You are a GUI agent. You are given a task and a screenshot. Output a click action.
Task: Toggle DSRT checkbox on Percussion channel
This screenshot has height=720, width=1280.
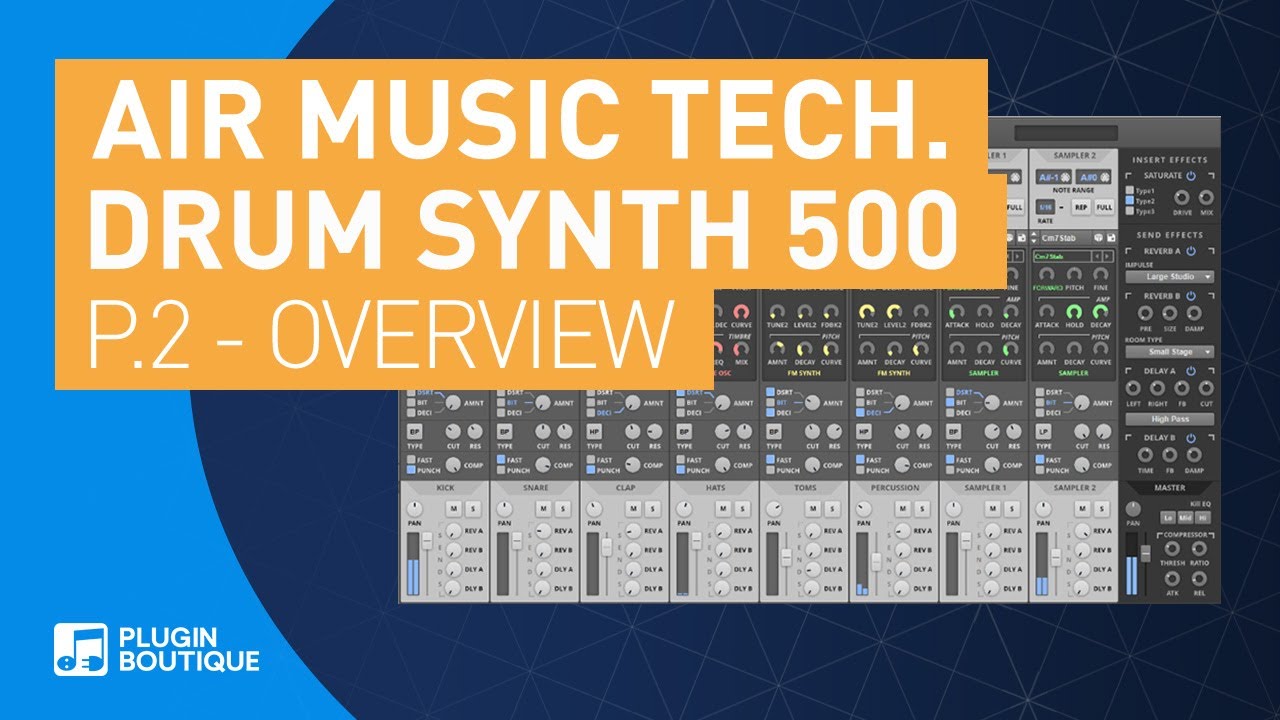pos(860,392)
